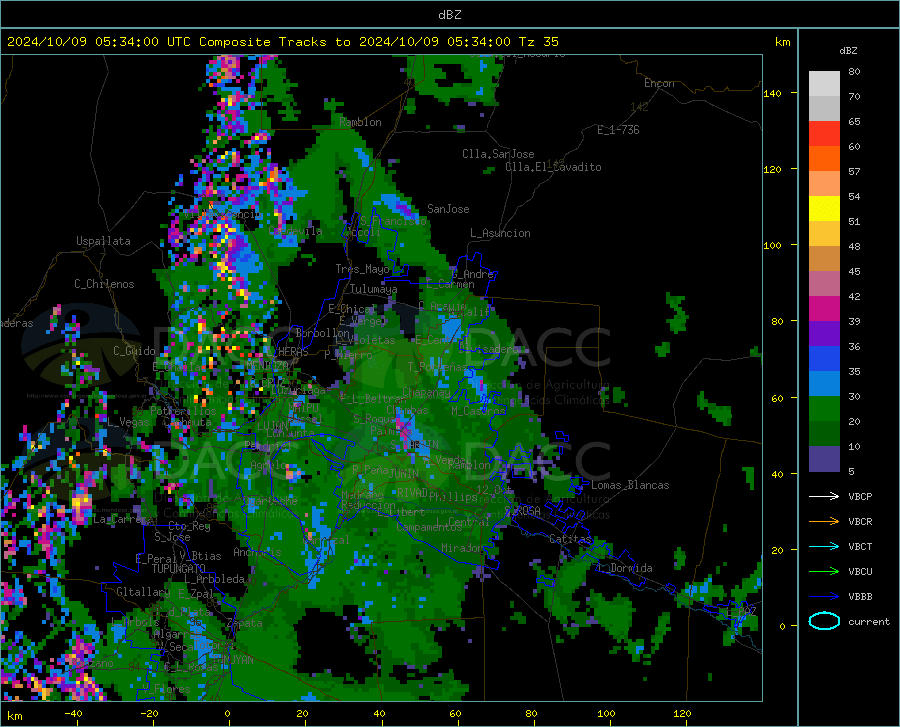Click the 'VBCP' legend label
900x727 pixels.
(860, 496)
